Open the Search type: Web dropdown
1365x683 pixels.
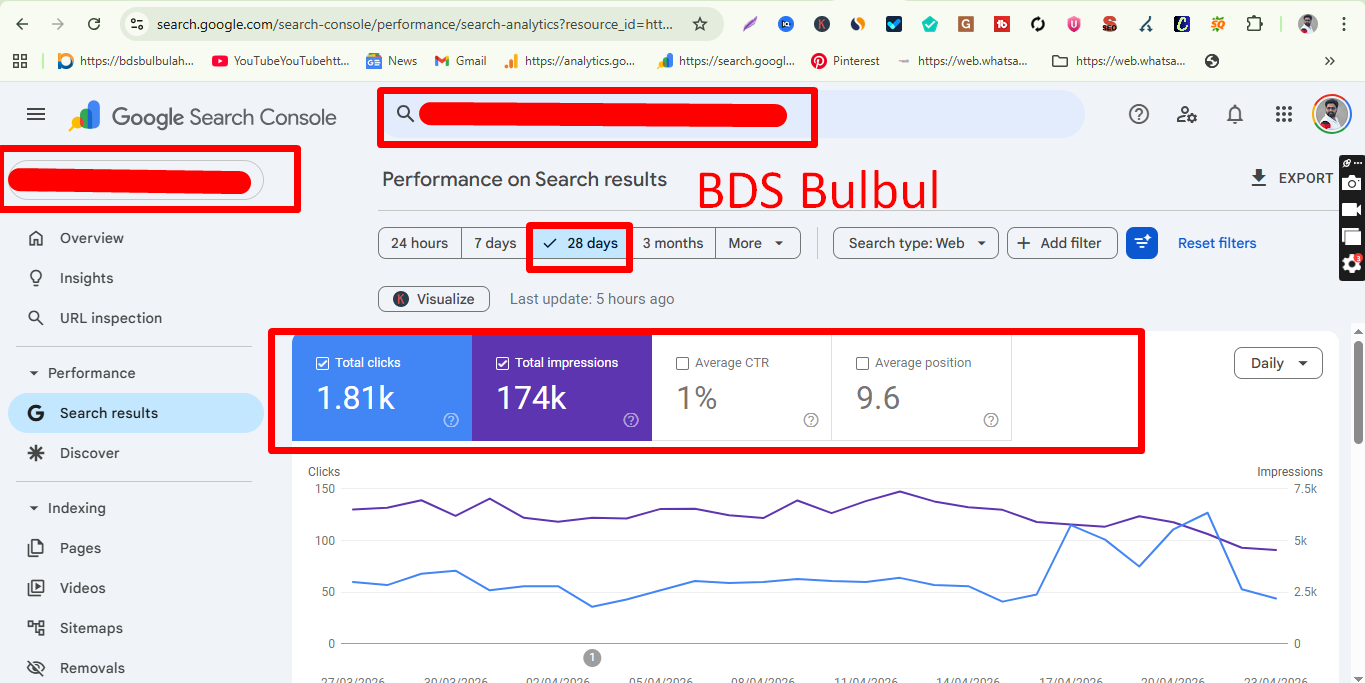coord(914,242)
